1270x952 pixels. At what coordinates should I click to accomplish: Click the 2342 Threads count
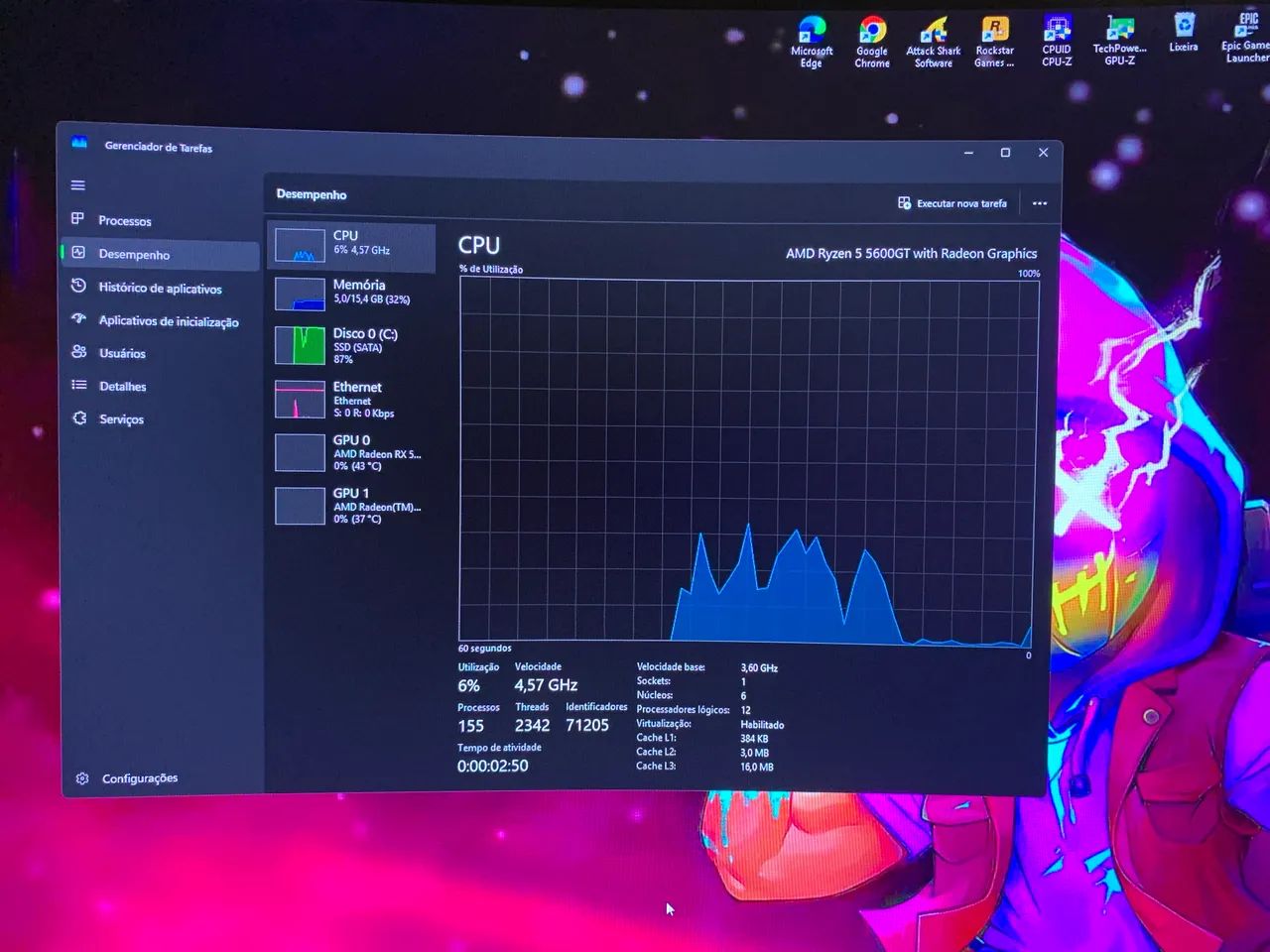[x=532, y=726]
